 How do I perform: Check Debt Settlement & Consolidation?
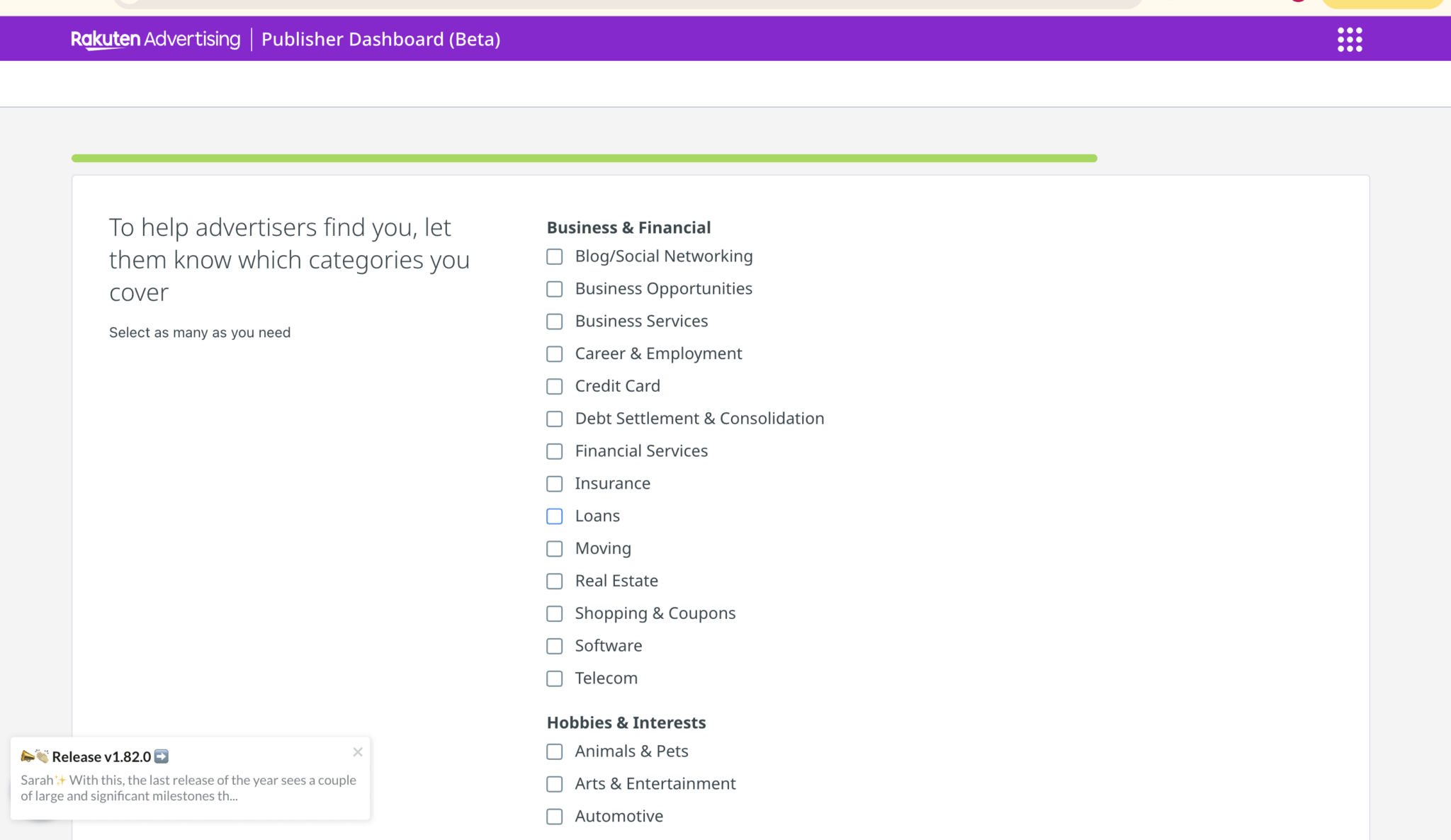pyautogui.click(x=555, y=419)
